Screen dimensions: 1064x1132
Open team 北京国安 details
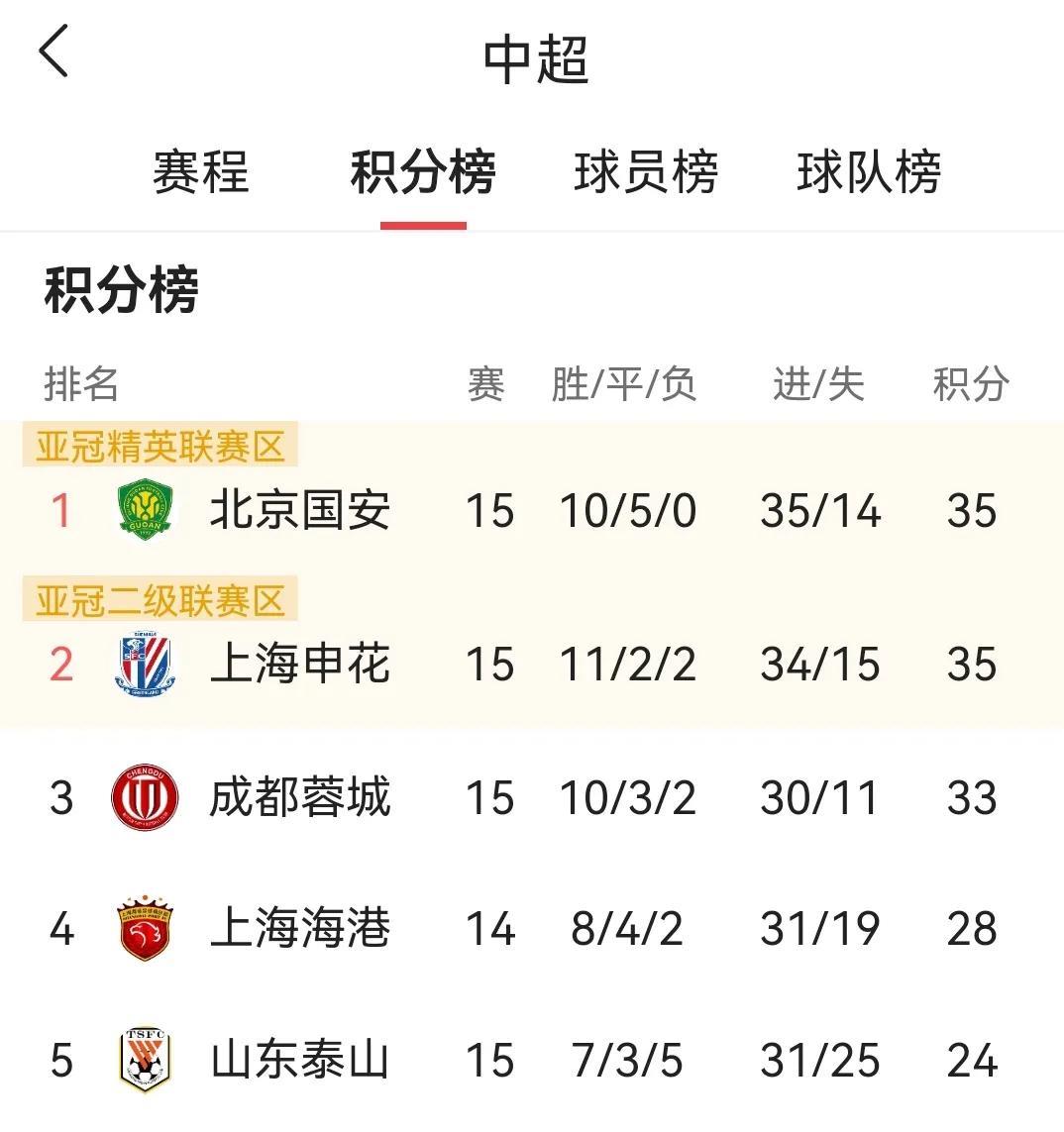(x=300, y=510)
